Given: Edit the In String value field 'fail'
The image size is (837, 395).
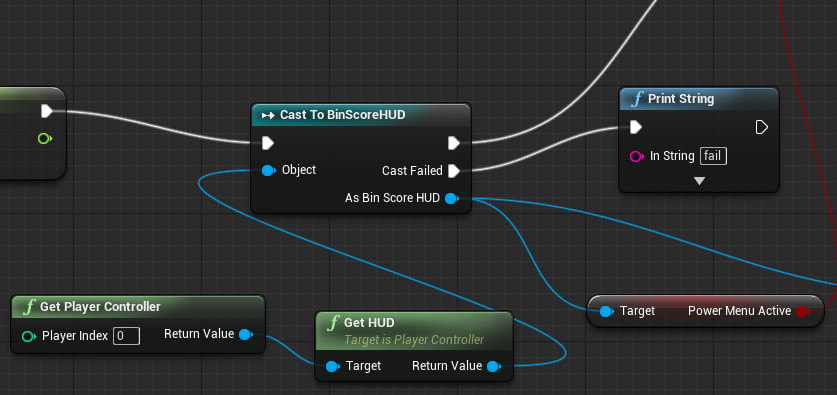Looking at the screenshot, I should click(713, 156).
